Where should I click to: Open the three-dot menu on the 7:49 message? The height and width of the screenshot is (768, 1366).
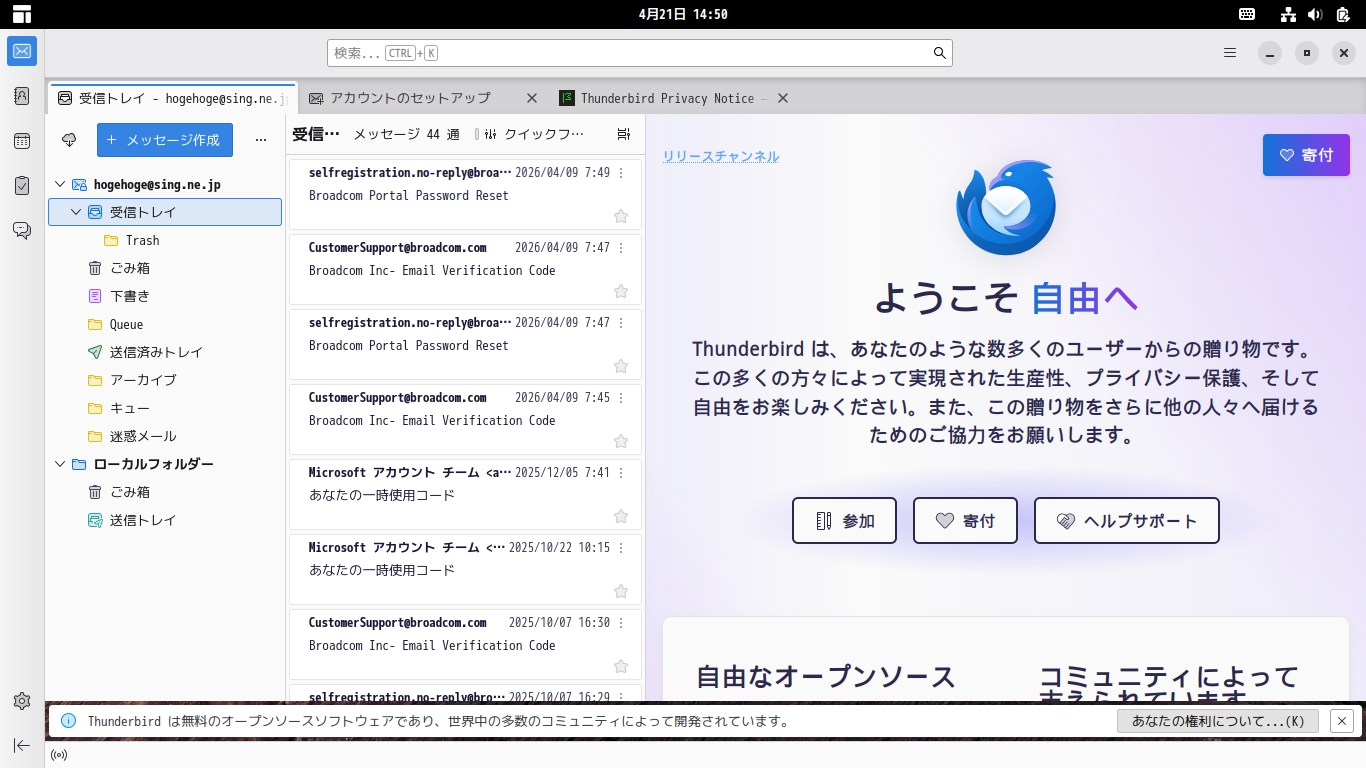point(621,173)
